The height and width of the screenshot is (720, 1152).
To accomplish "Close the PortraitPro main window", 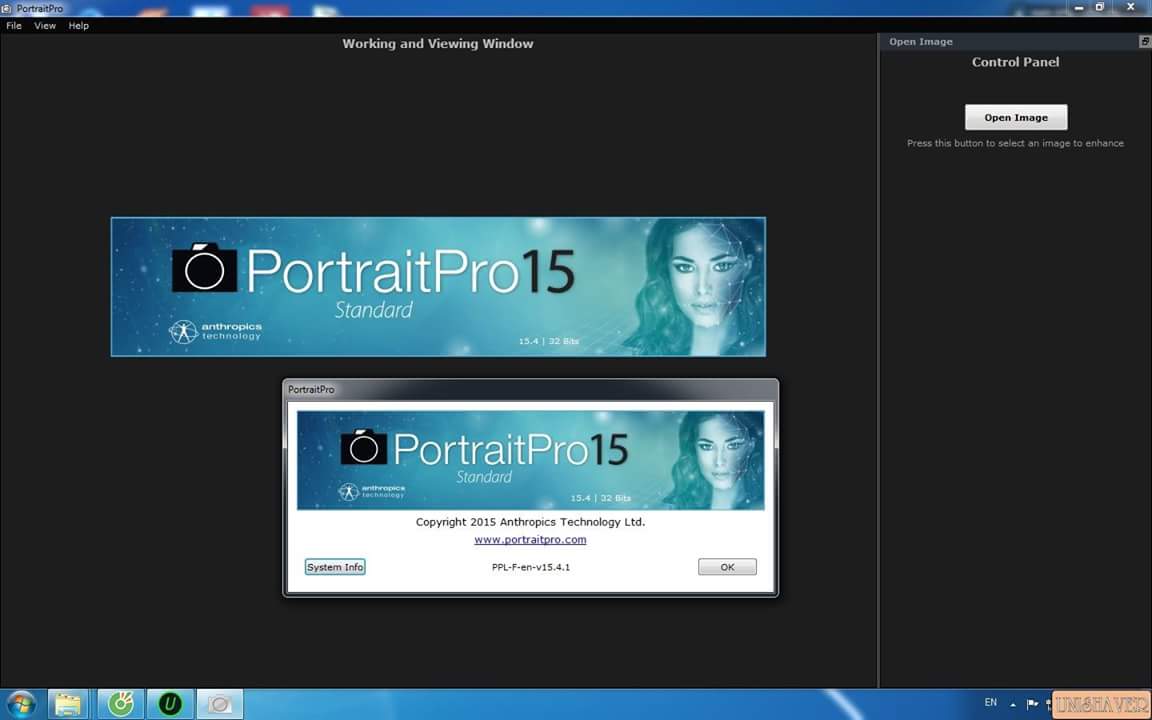I will (x=1131, y=7).
